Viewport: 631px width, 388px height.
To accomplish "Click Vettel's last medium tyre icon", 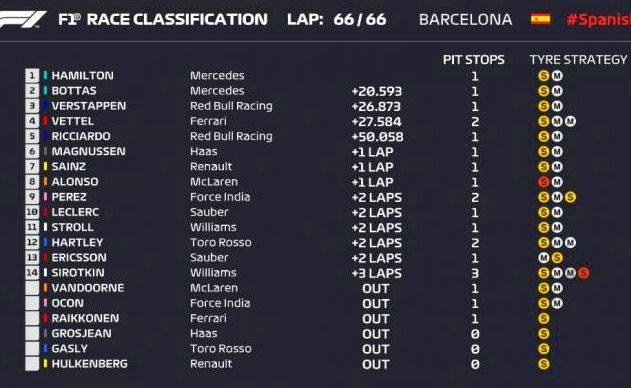I will 570,121.
